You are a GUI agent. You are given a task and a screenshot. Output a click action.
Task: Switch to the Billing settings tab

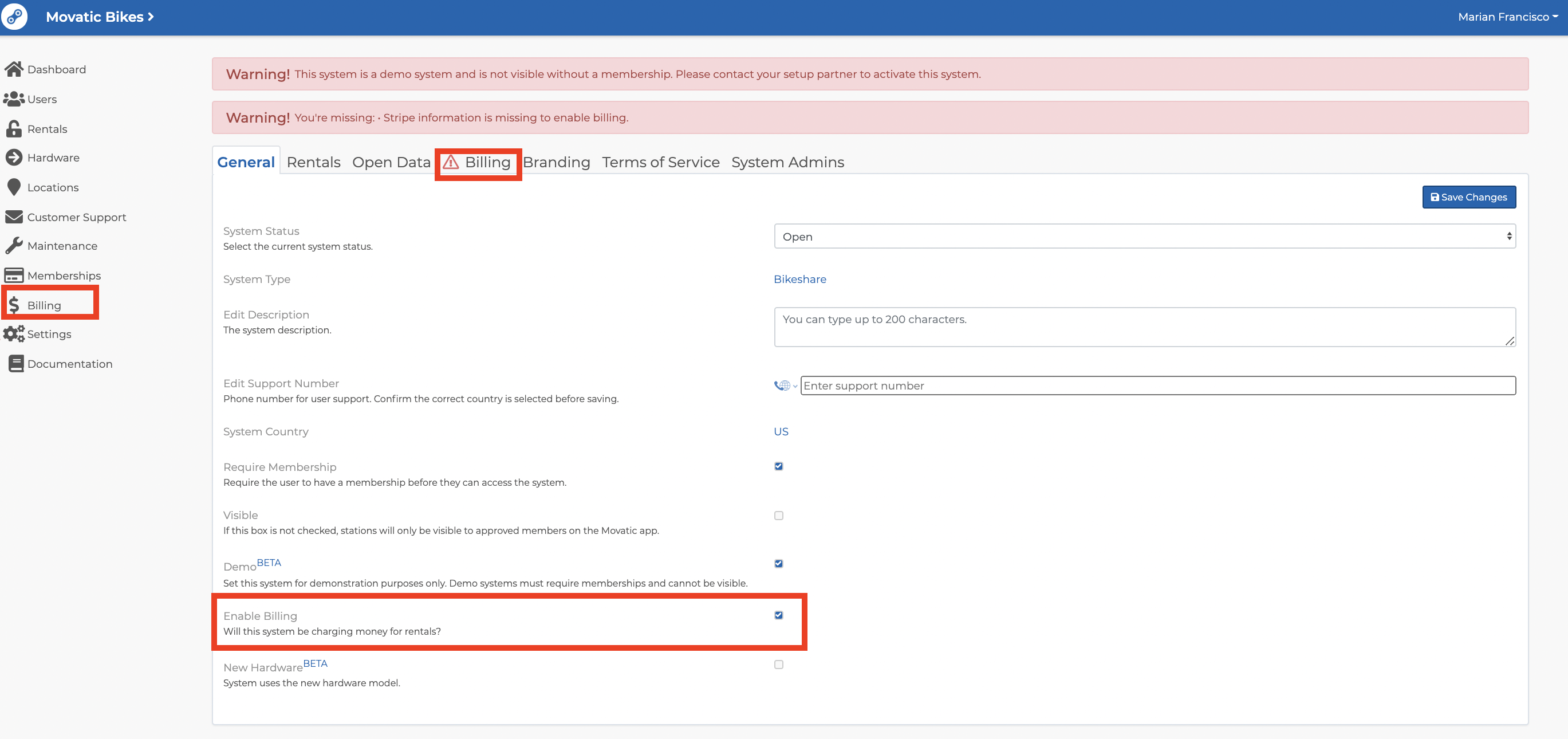(x=477, y=162)
